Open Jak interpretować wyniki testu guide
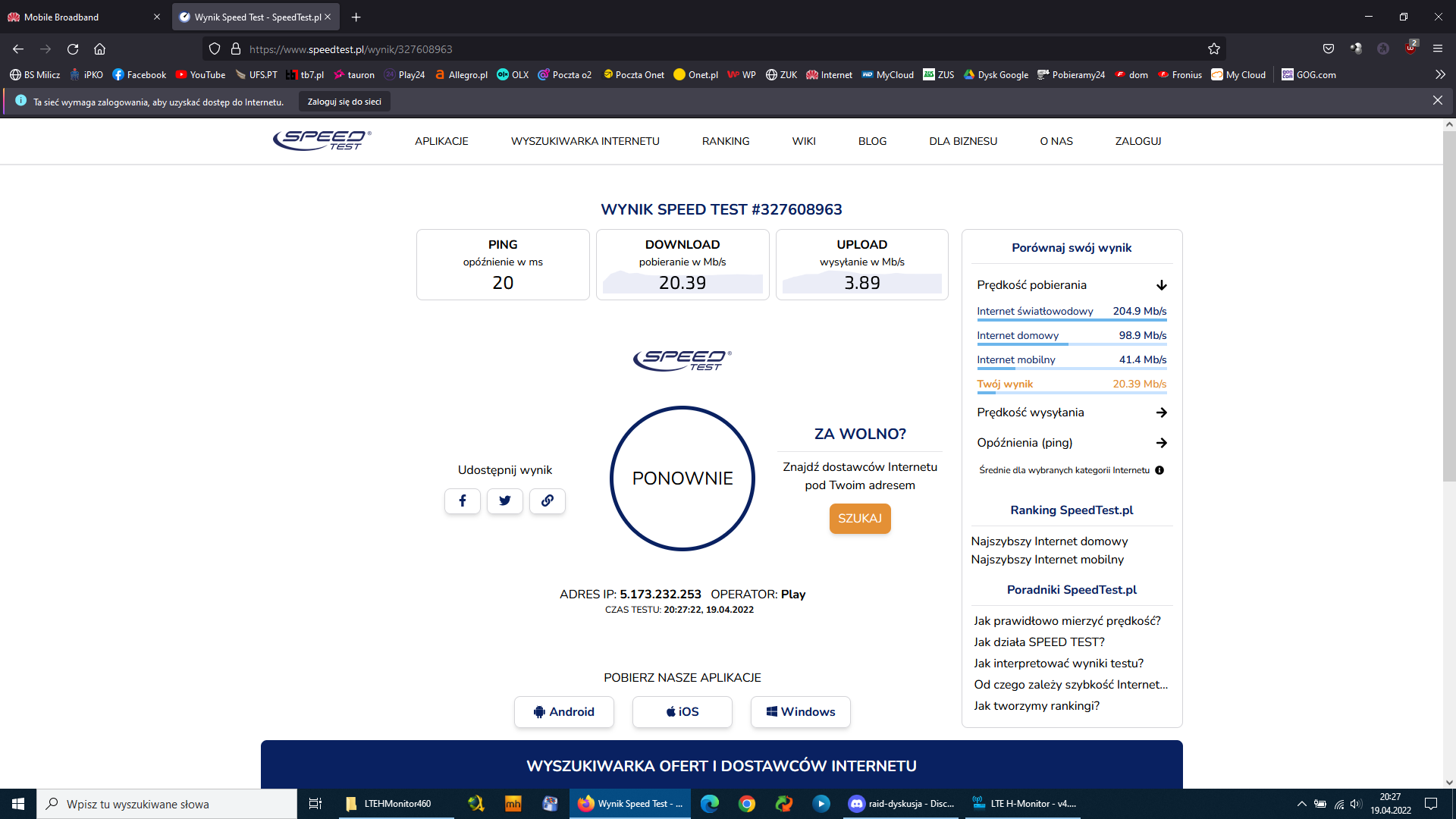1456x819 pixels. tap(1059, 664)
